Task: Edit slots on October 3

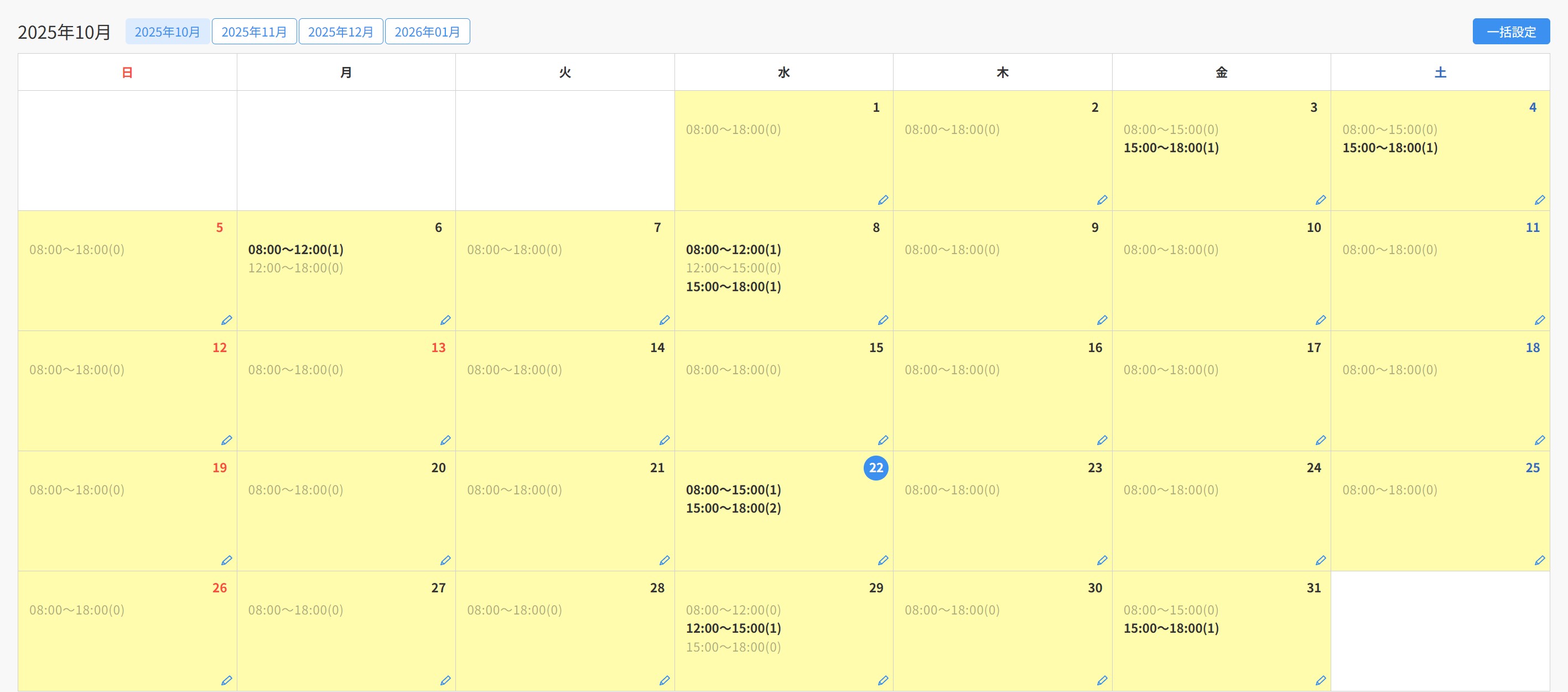Action: (x=1320, y=200)
